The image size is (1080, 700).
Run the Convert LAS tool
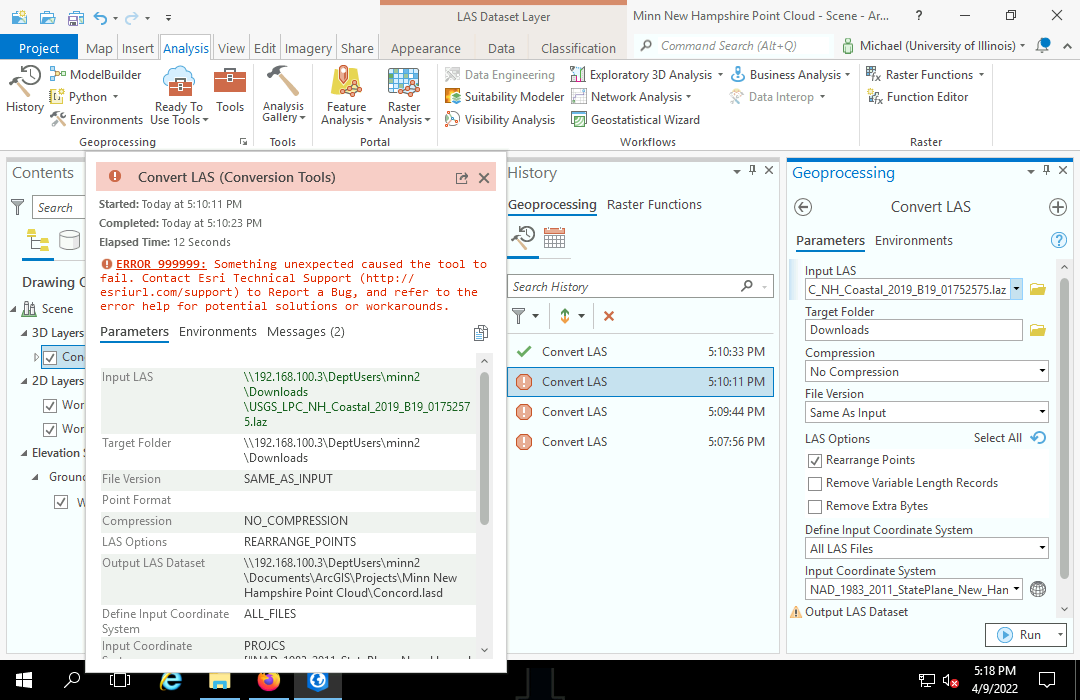click(1026, 635)
